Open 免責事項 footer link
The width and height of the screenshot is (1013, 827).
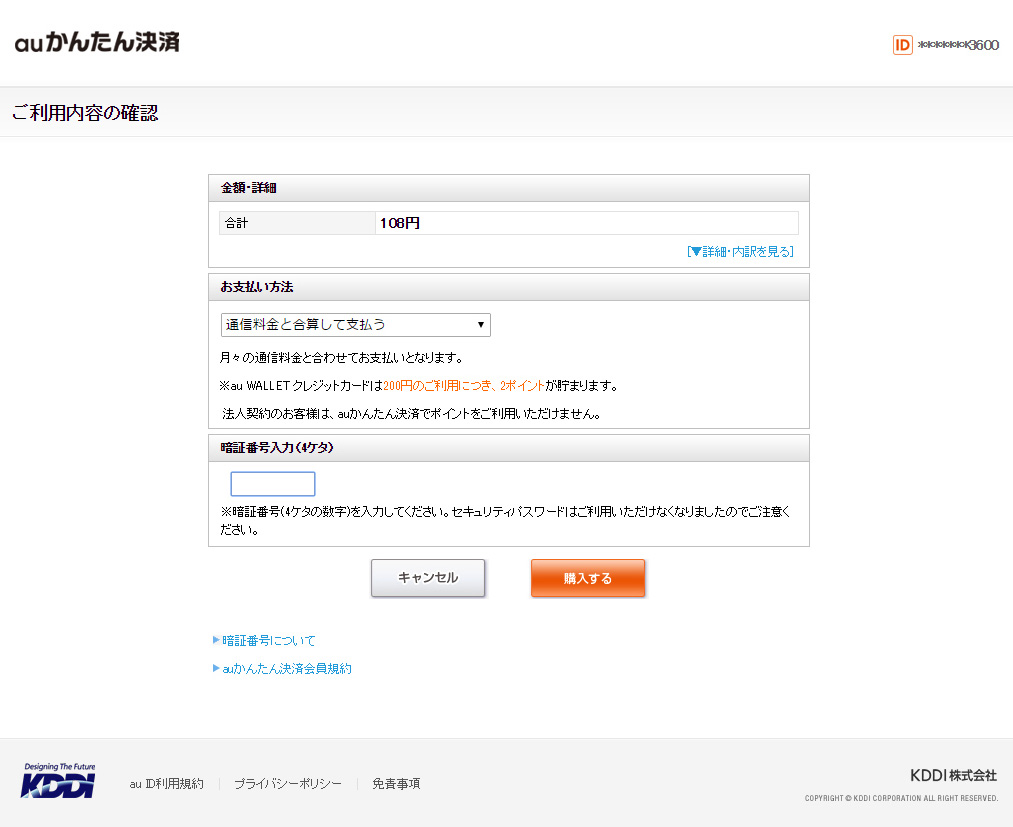(x=396, y=784)
